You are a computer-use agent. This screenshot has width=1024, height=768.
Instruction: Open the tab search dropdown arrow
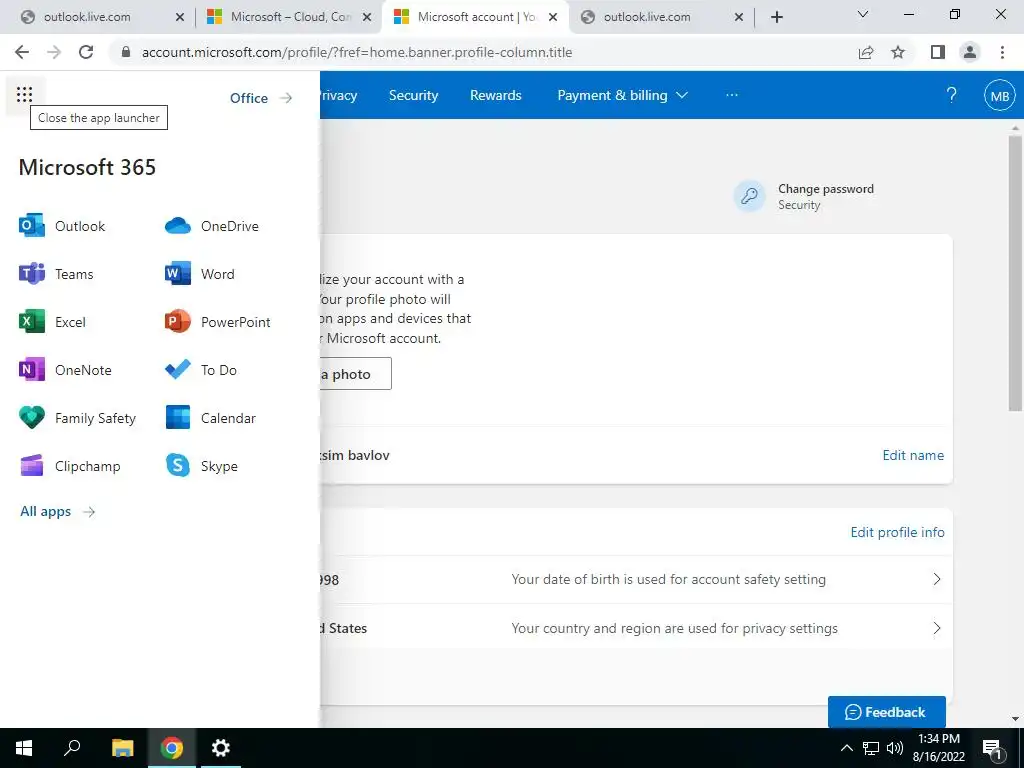(863, 14)
